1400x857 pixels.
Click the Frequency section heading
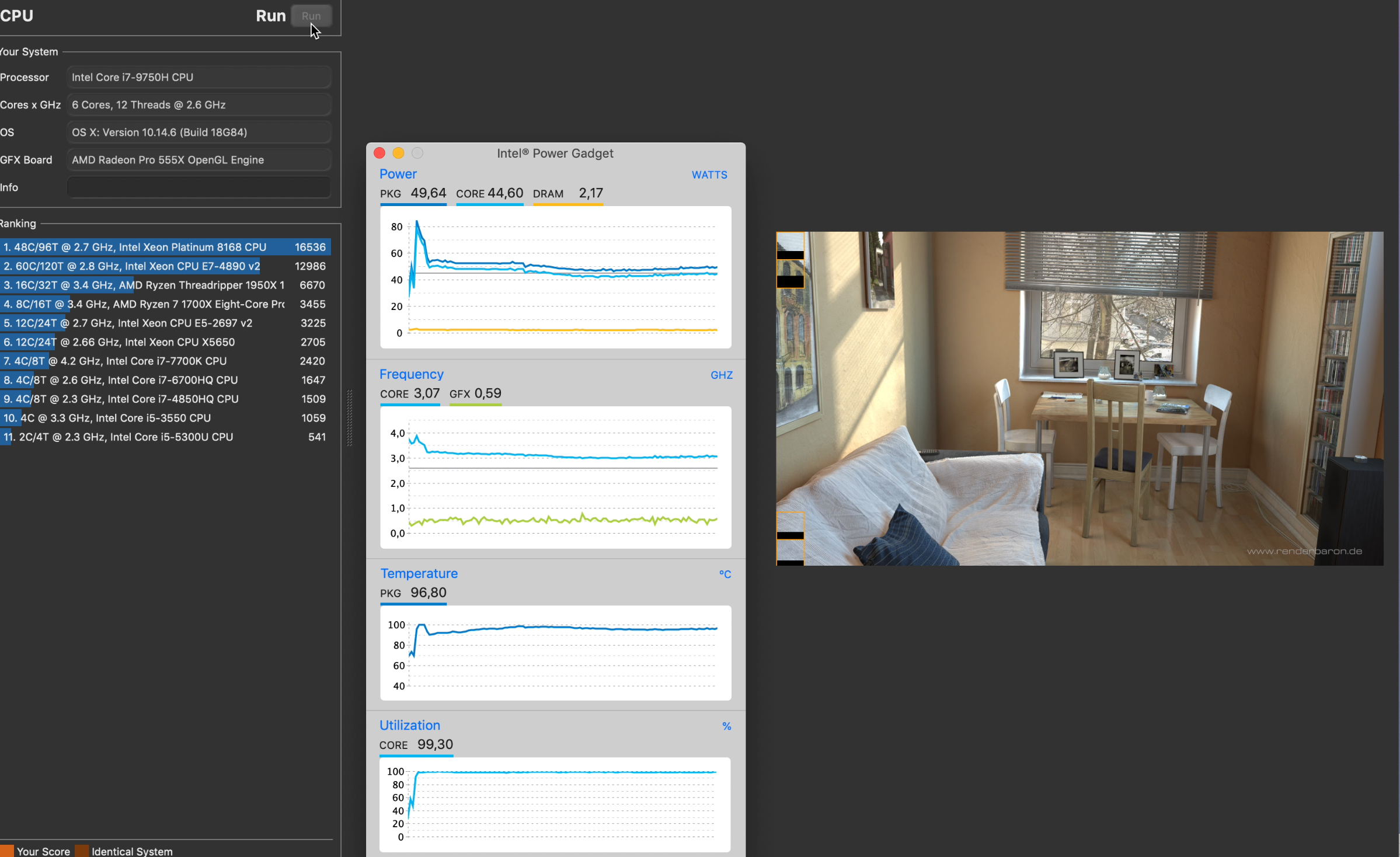[412, 374]
